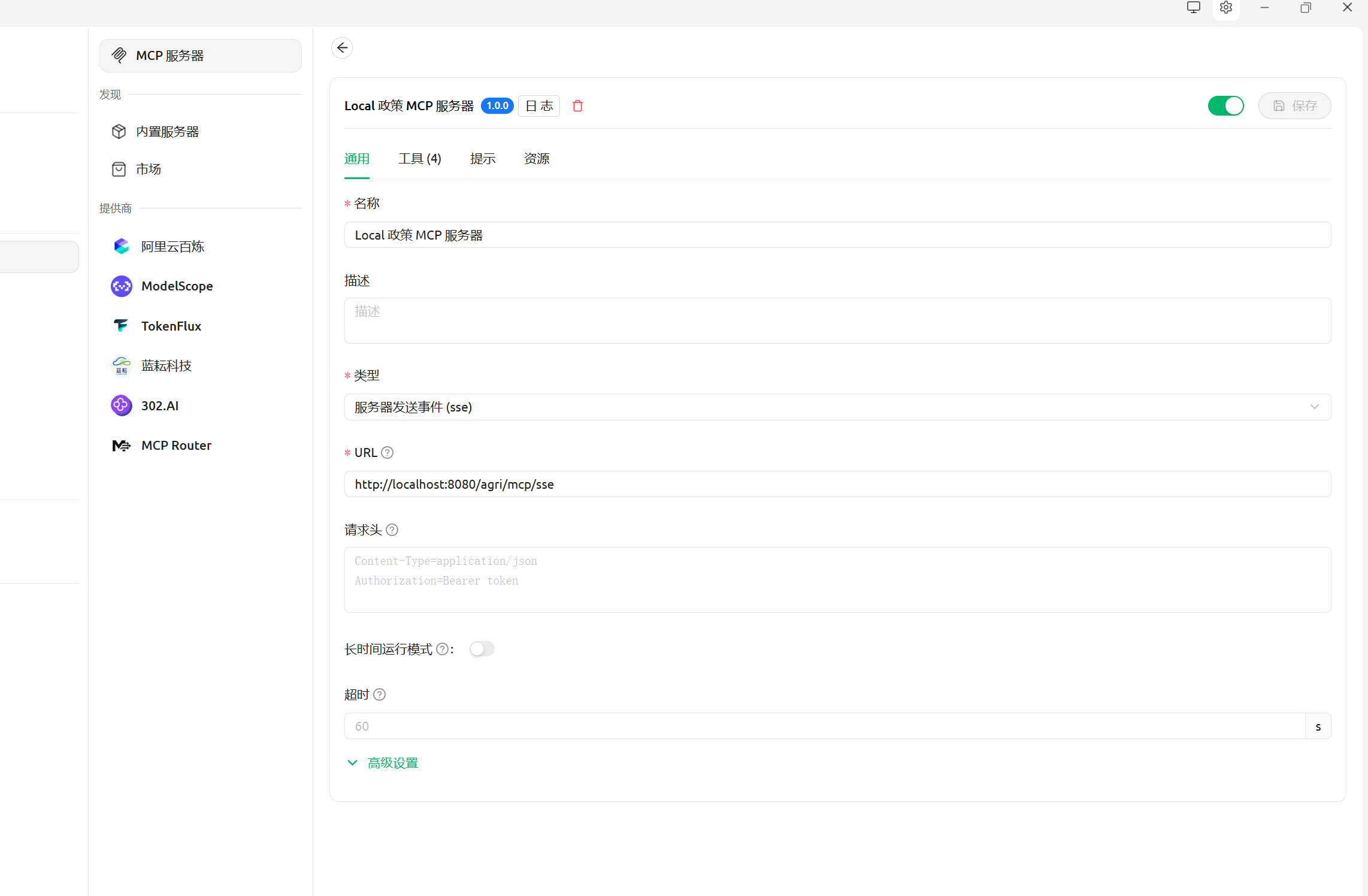Open the 资源 tab

coord(536,159)
